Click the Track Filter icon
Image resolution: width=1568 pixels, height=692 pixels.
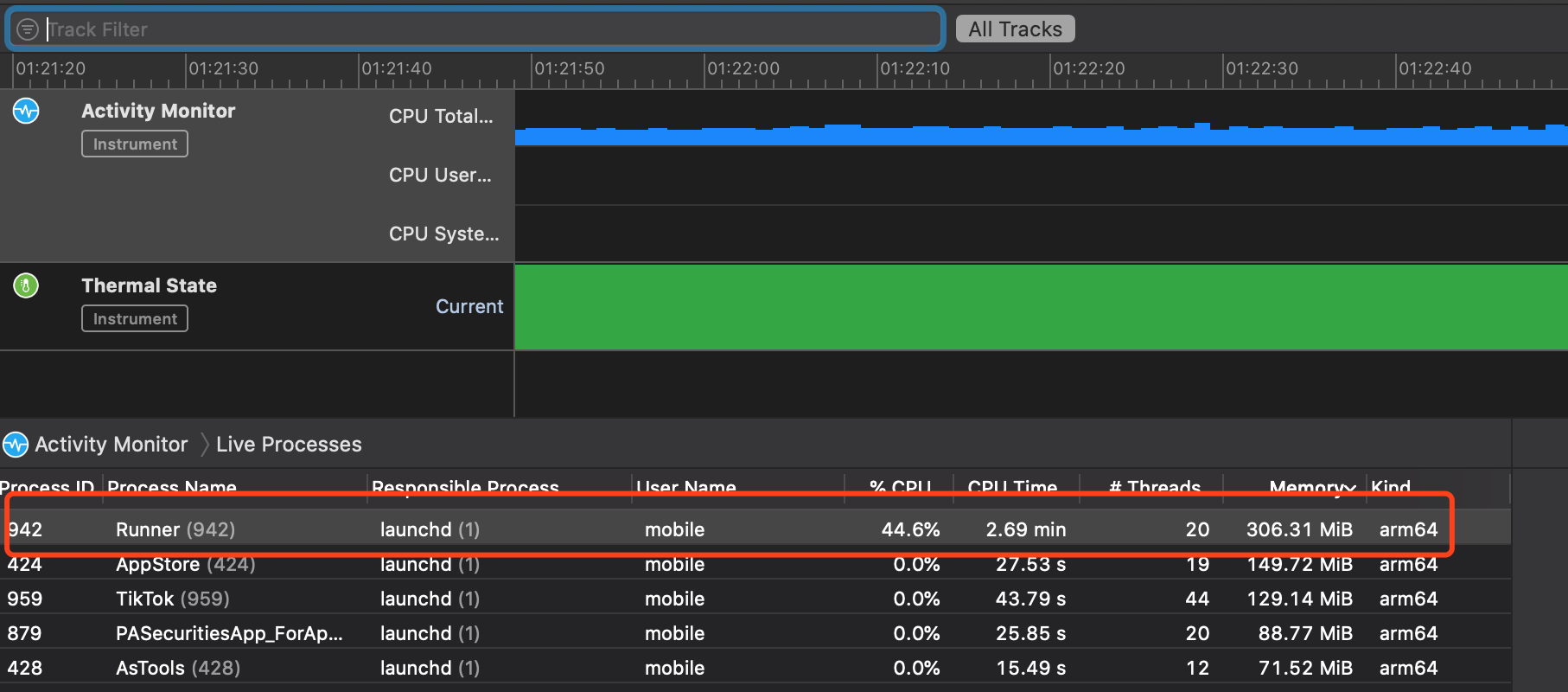point(28,29)
